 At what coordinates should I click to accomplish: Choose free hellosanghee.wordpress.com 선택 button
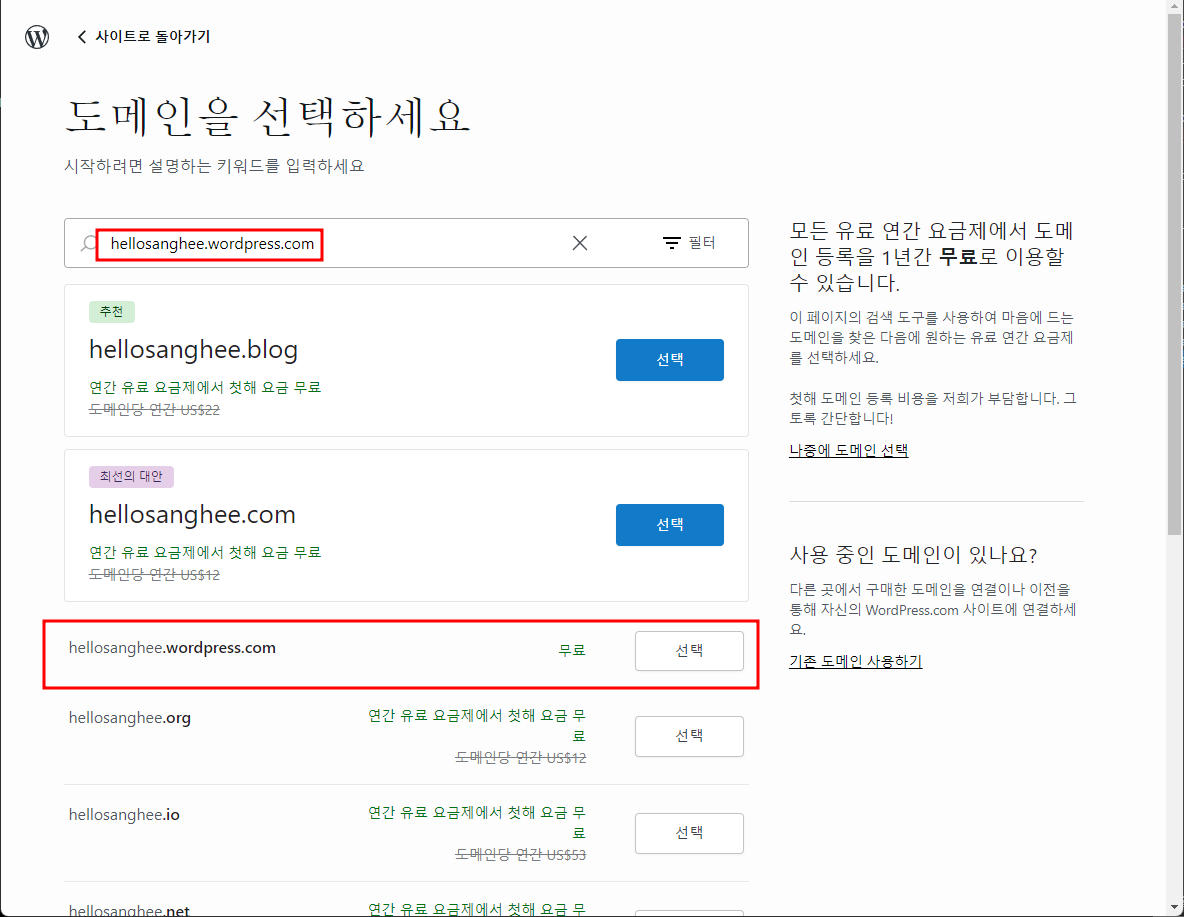(x=689, y=650)
